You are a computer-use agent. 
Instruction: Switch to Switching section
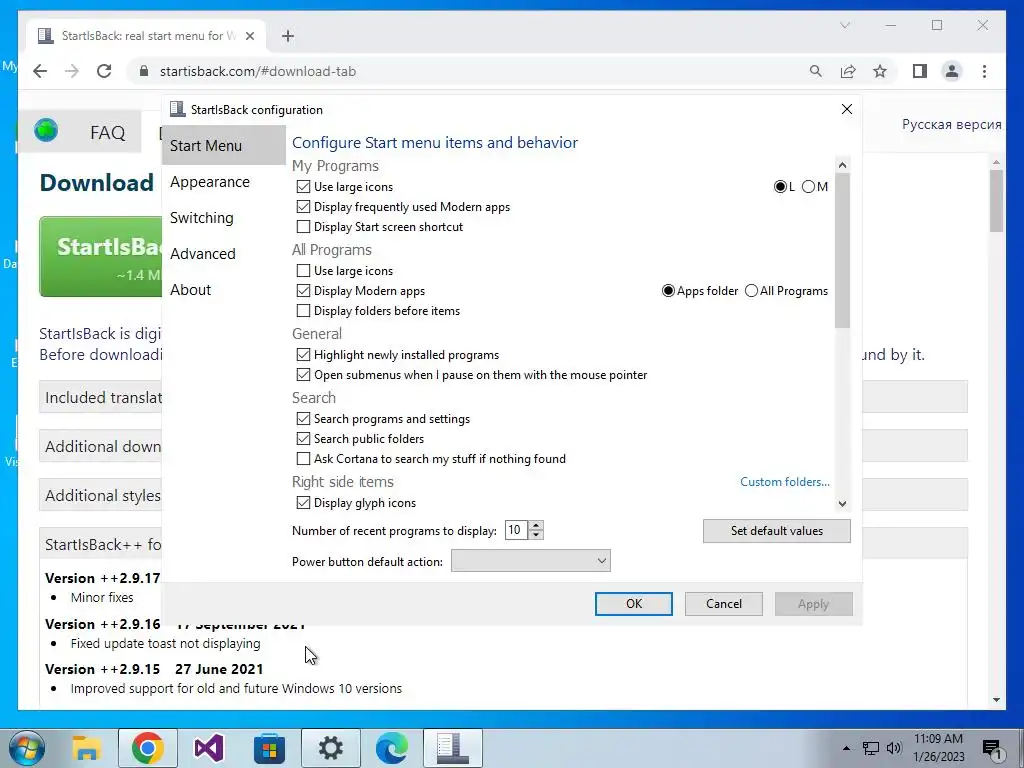(x=201, y=218)
